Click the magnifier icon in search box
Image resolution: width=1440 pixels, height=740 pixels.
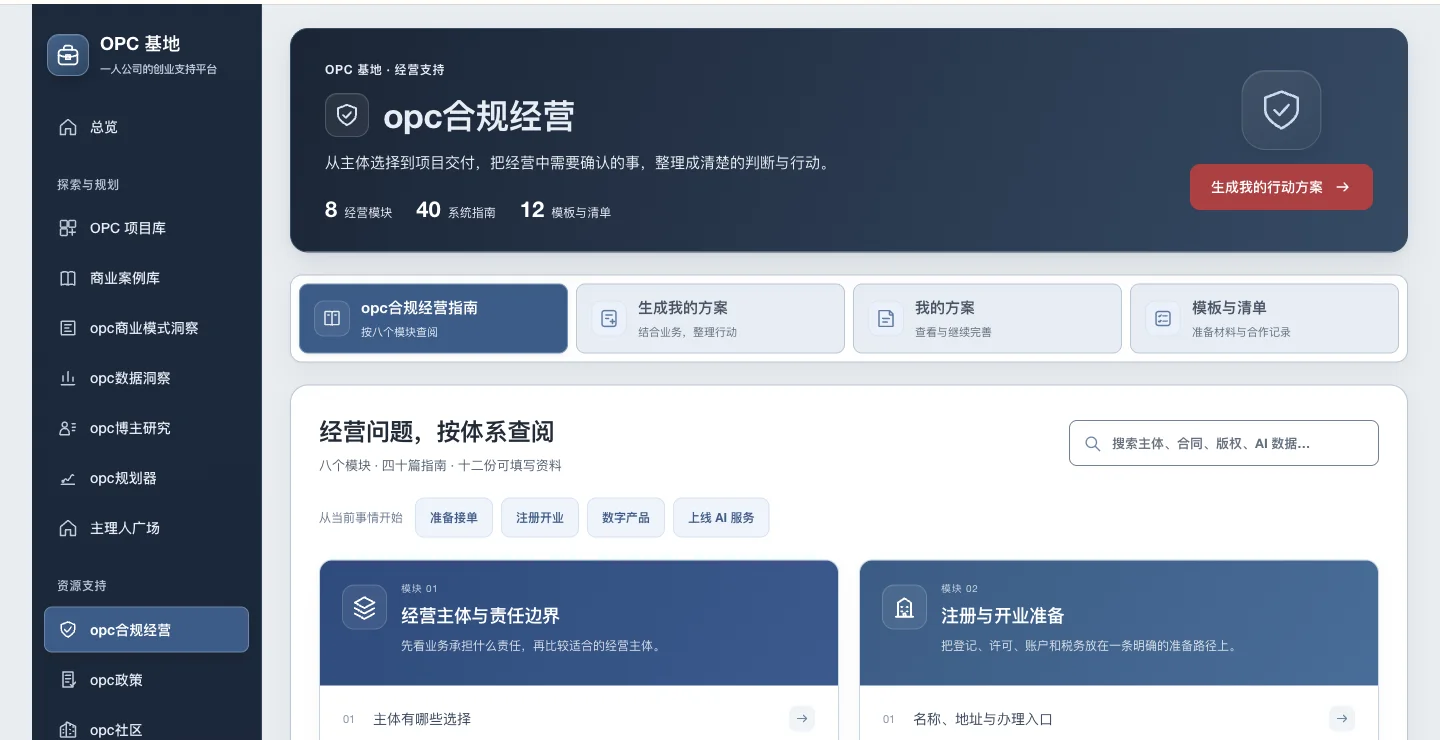1093,443
